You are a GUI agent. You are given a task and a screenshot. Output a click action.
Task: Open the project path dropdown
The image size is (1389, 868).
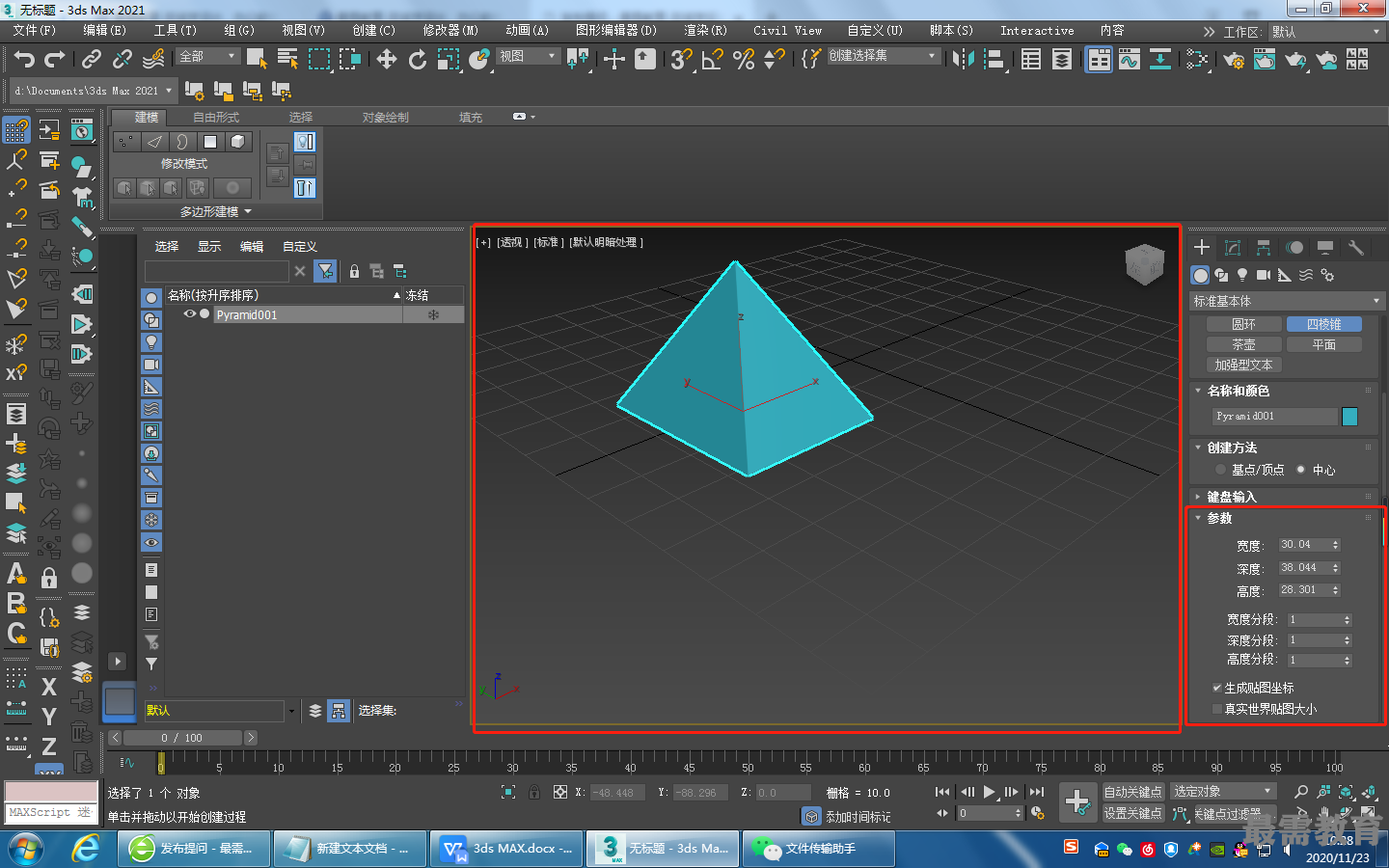(x=94, y=91)
